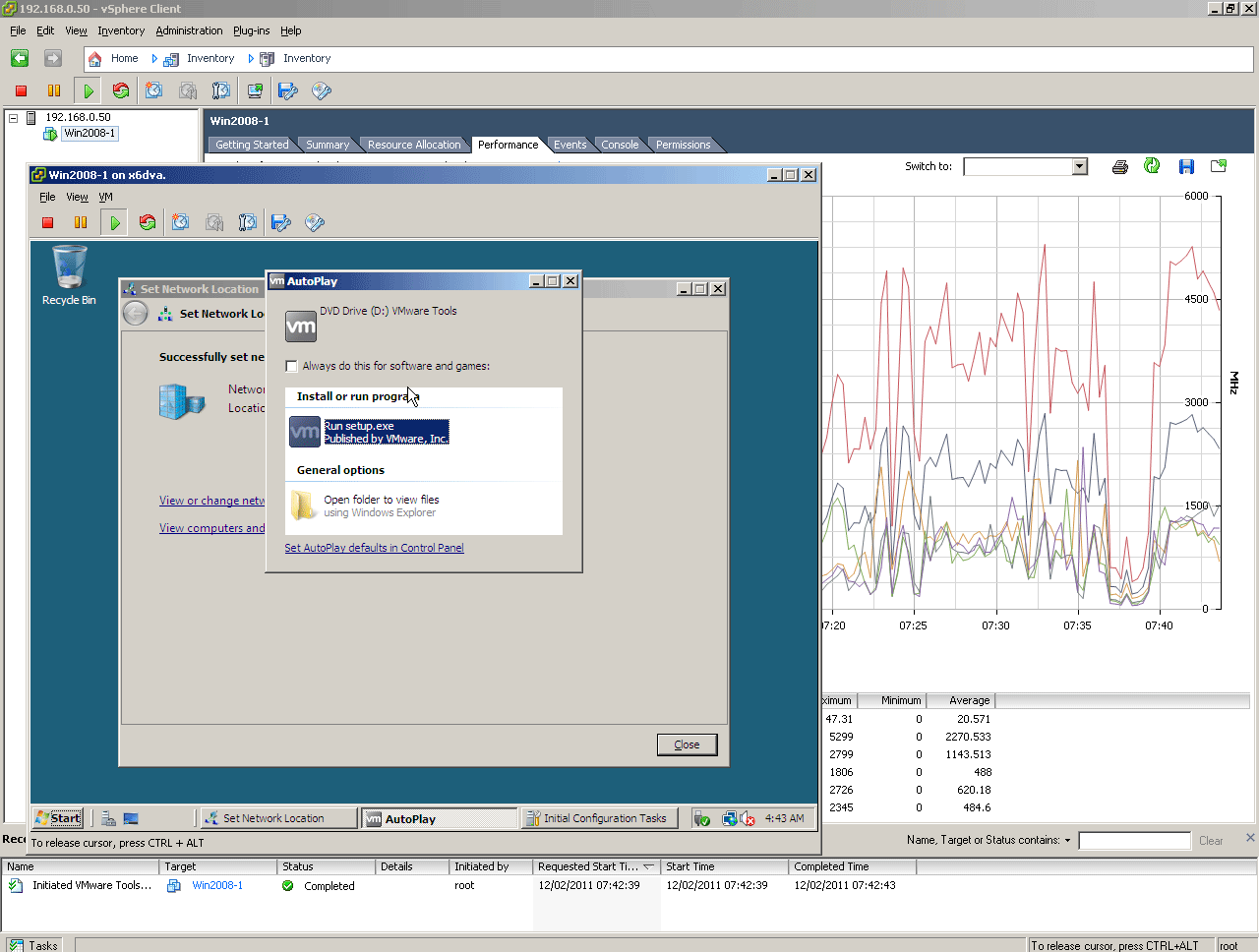This screenshot has width=1259, height=952.
Task: Click back arrow in Set Network Location dialog
Action: 136,314
